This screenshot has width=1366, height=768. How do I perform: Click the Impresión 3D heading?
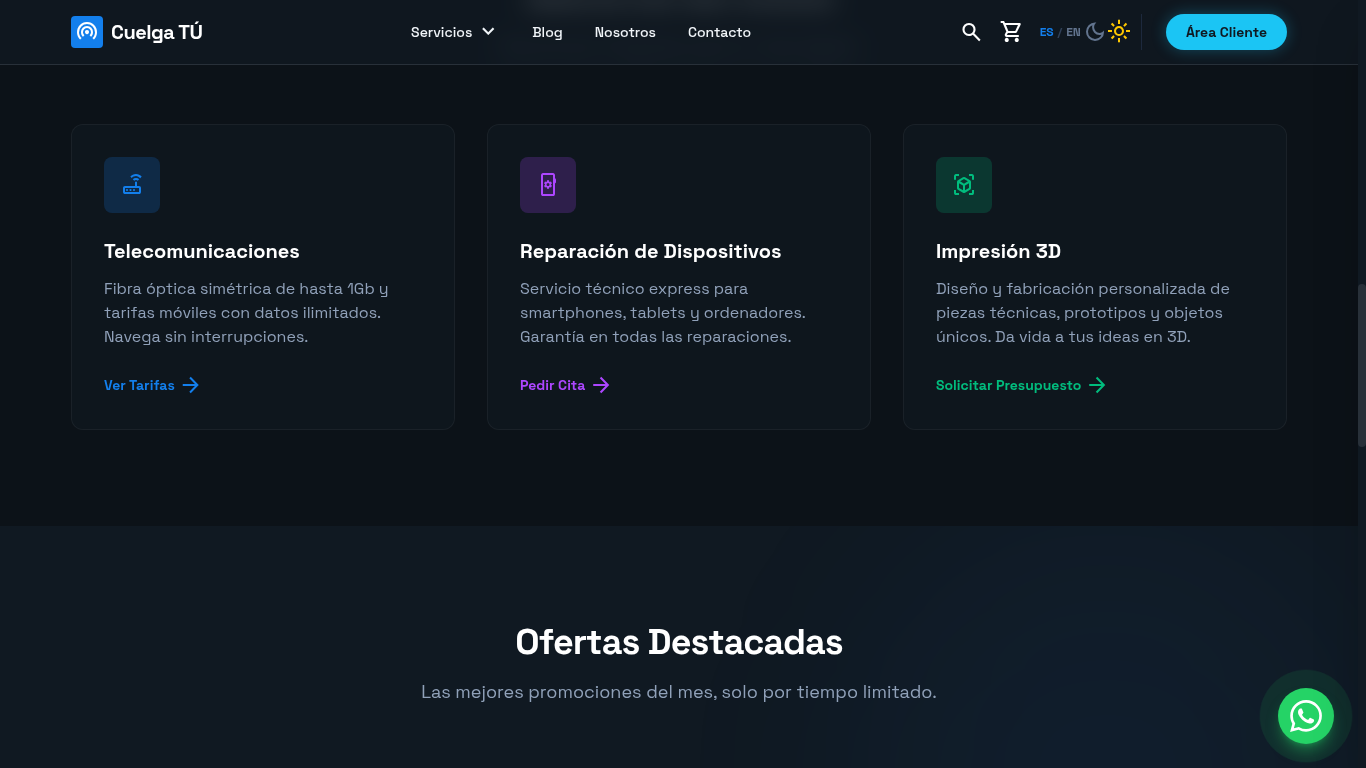998,251
